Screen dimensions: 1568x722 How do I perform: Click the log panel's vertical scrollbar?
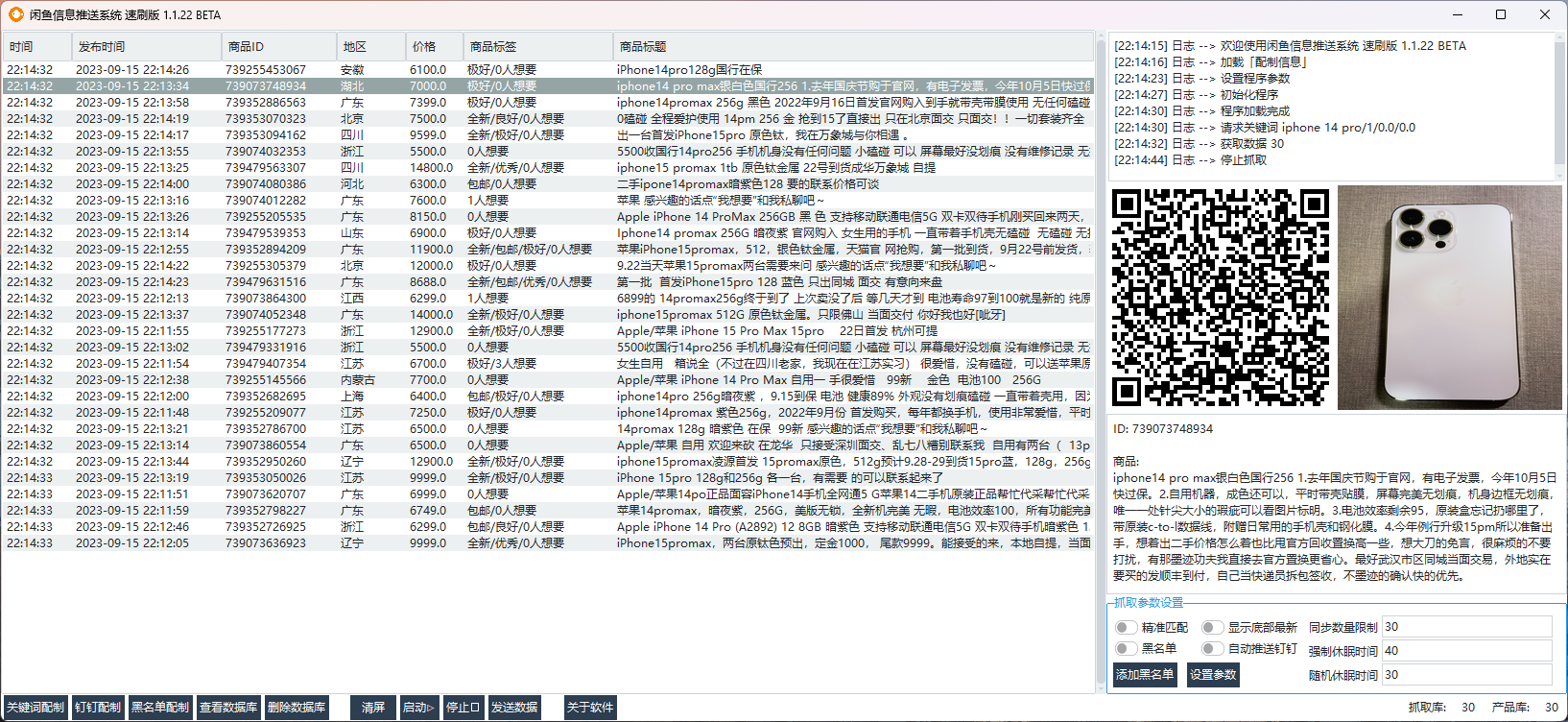click(1559, 106)
